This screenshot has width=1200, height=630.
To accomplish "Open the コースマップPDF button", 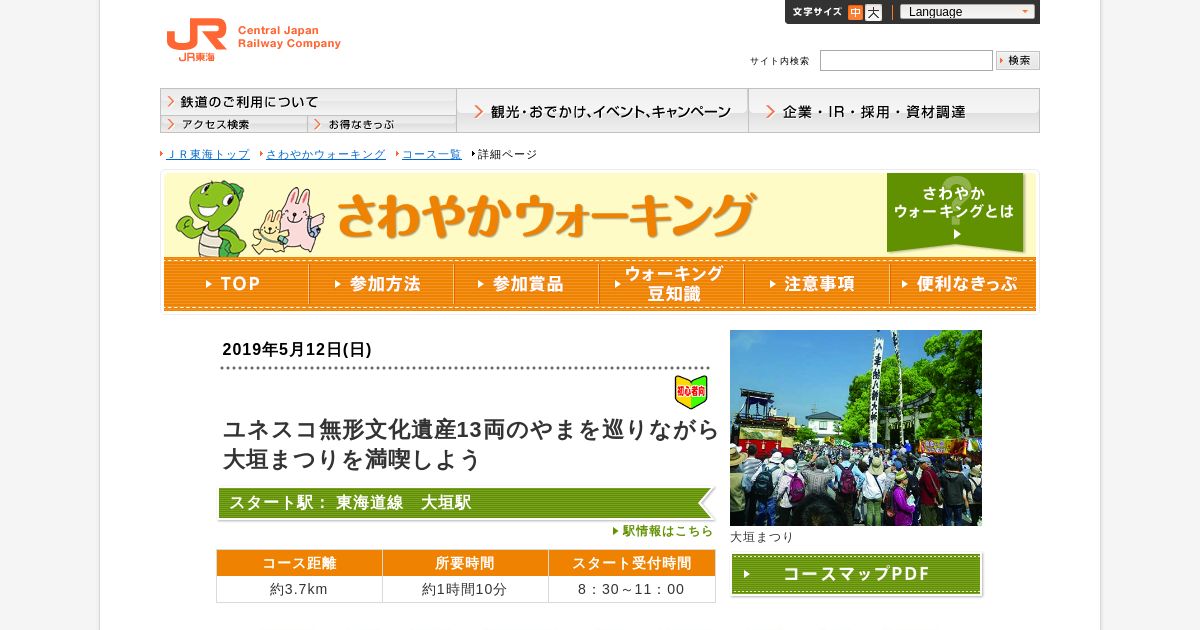I will [856, 574].
